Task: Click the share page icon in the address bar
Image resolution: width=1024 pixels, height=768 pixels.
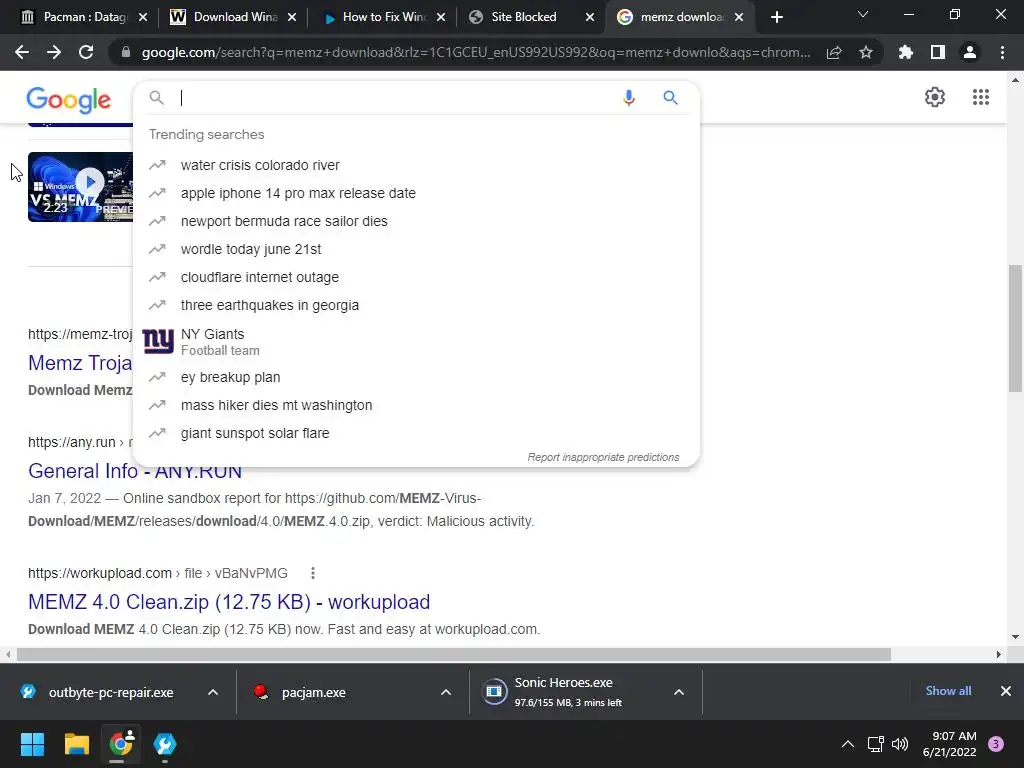Action: tap(834, 52)
